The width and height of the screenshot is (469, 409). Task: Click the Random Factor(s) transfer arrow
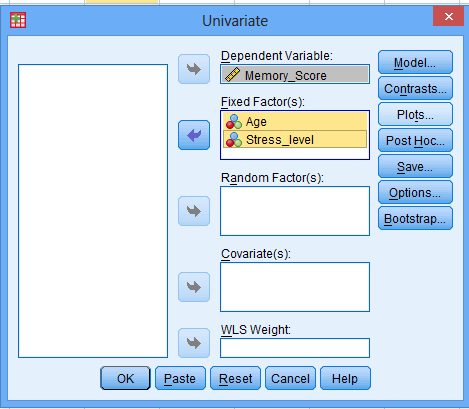(194, 211)
